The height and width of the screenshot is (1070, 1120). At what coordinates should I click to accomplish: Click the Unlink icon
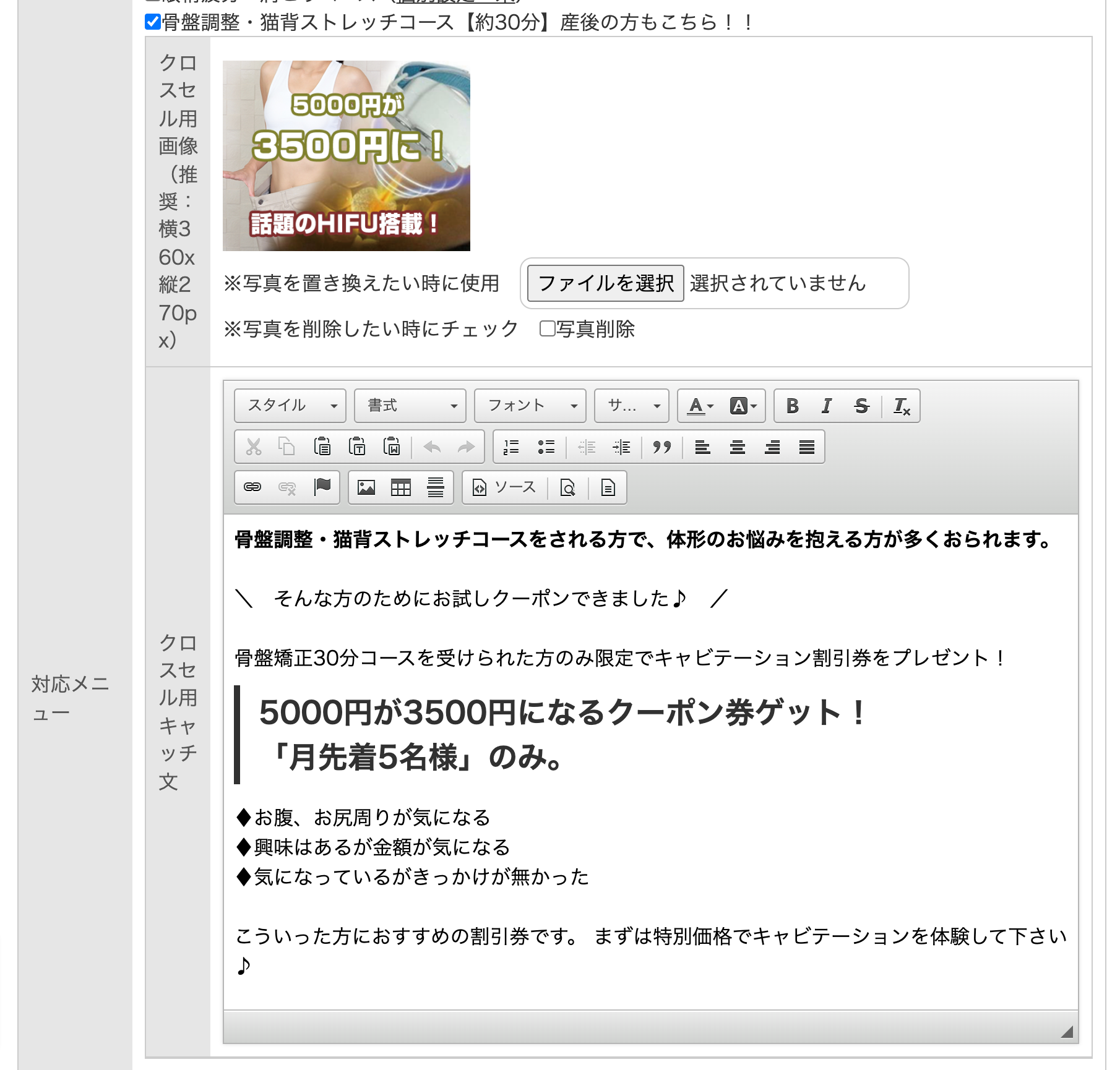287,487
